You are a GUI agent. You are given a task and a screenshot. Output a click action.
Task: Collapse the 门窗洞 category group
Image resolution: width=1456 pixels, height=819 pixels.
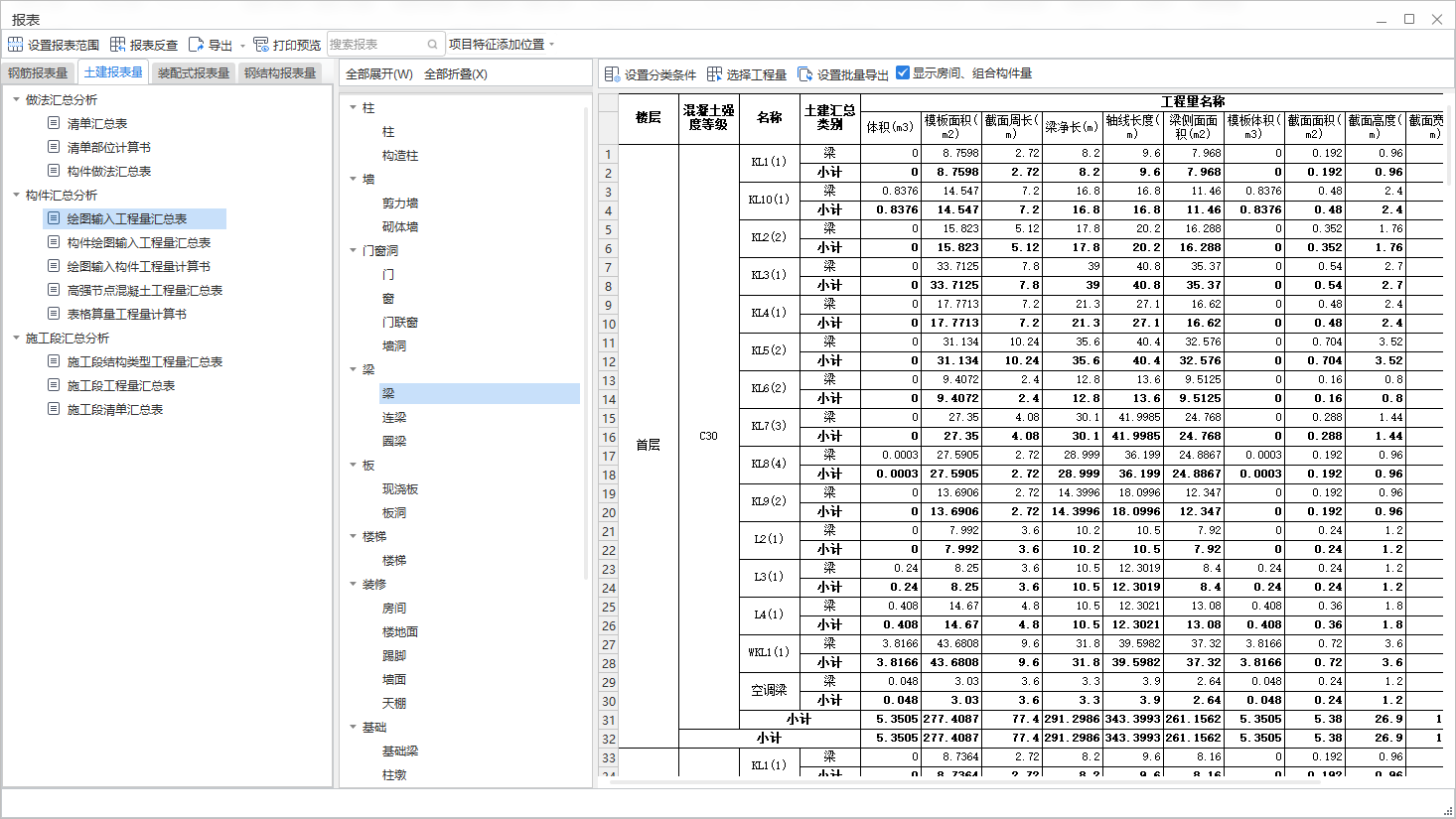click(x=353, y=250)
